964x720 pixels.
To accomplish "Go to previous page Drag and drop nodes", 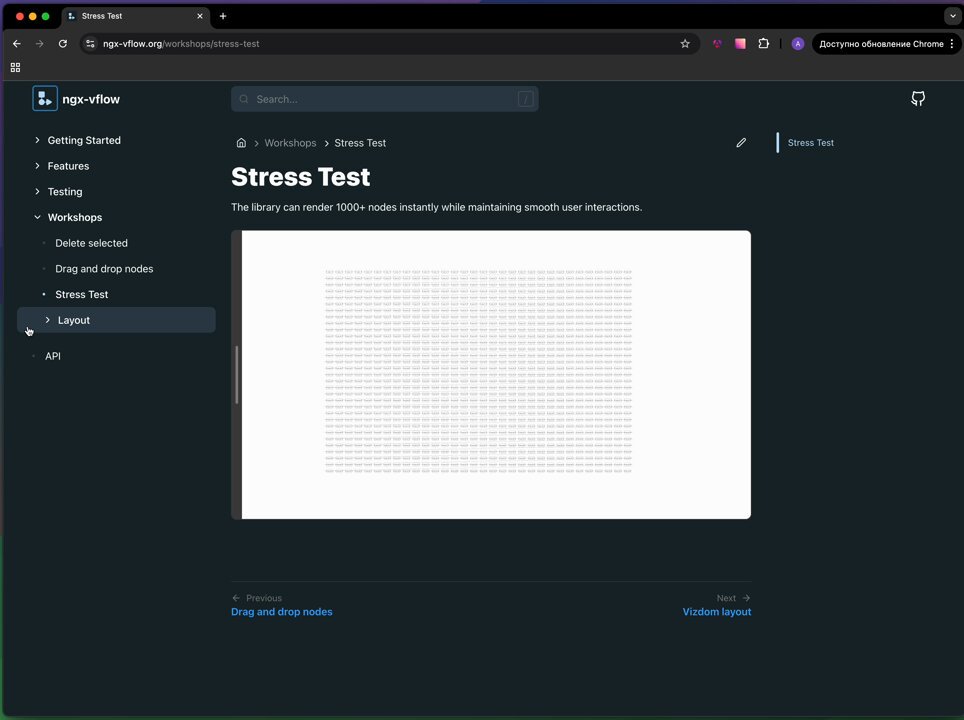I will [282, 612].
